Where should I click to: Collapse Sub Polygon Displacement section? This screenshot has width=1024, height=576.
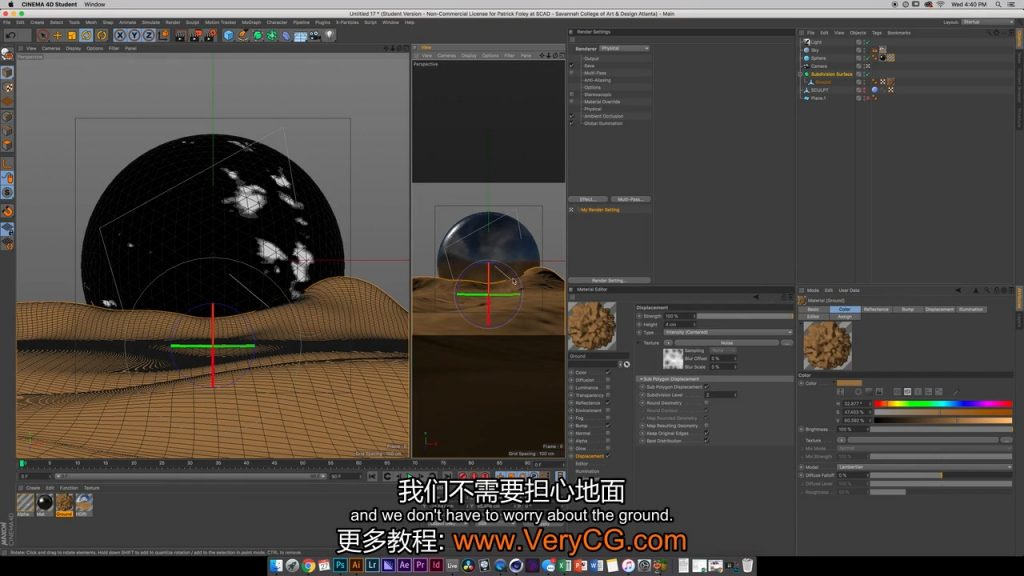click(641, 379)
